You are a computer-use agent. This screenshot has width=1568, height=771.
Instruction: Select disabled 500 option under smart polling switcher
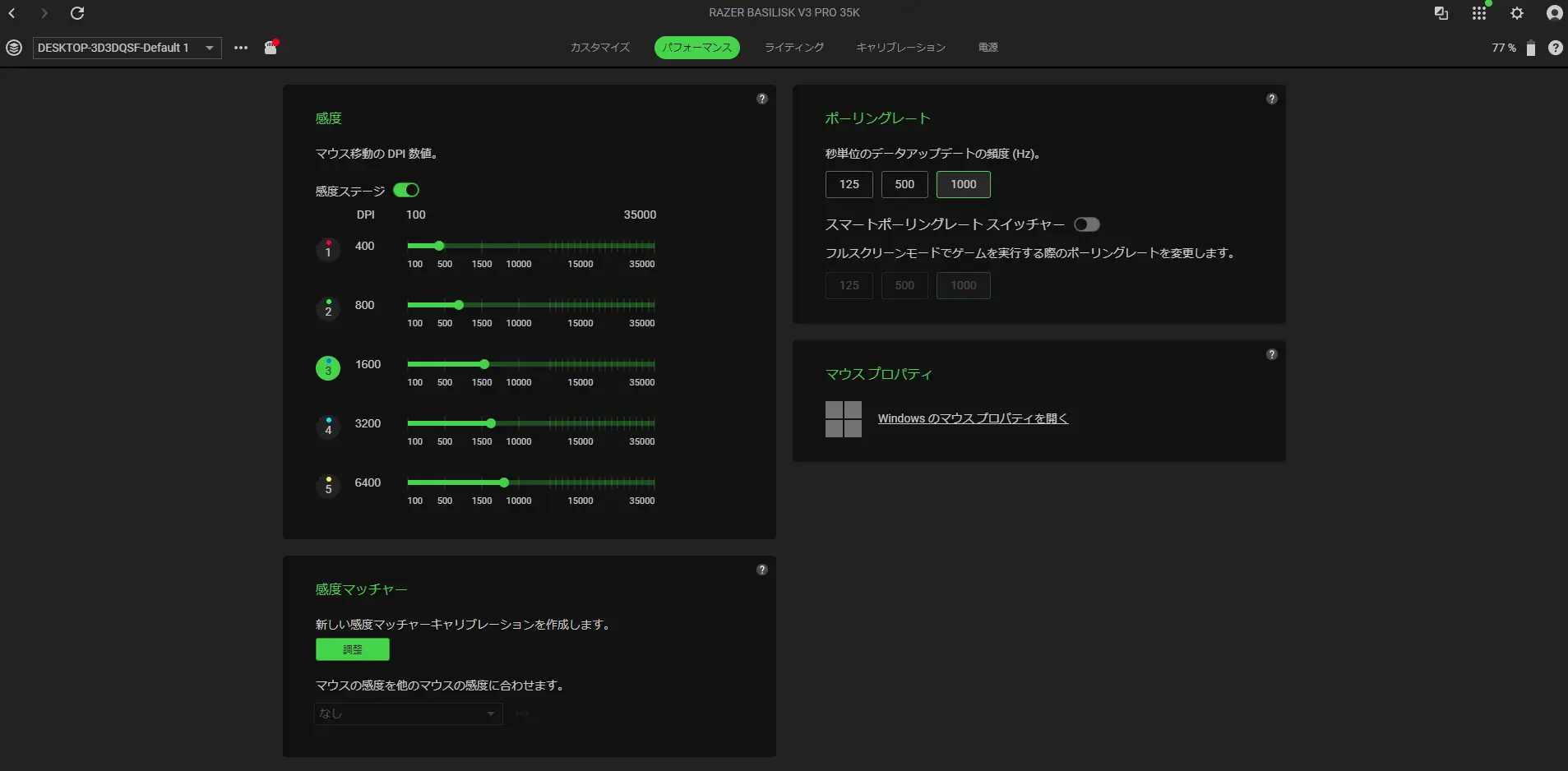point(904,285)
